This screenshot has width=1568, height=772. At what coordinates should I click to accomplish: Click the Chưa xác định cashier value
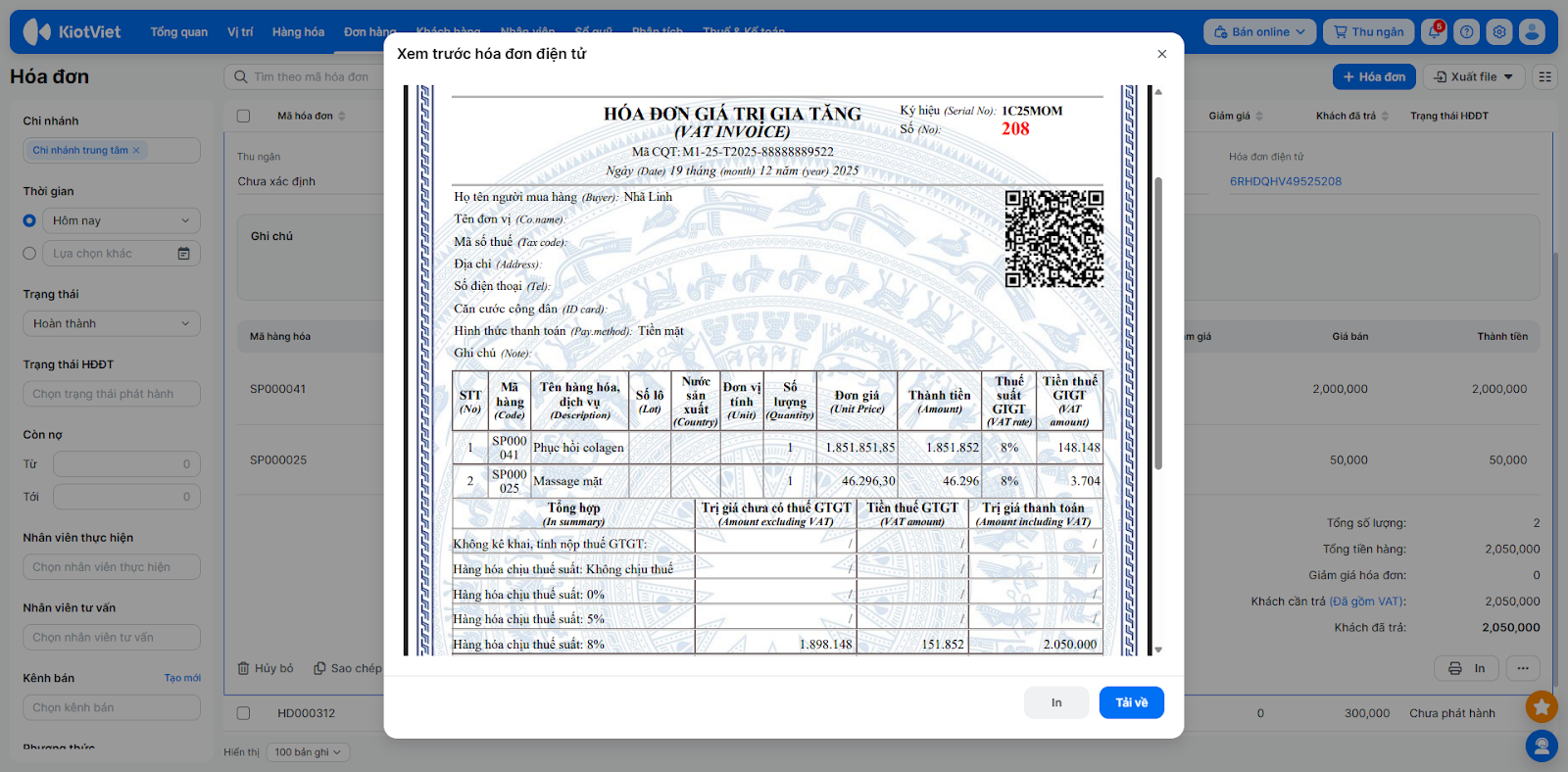coord(276,181)
